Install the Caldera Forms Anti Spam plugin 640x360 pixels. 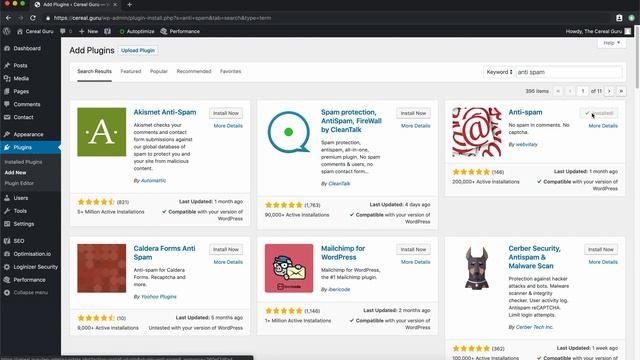tap(226, 249)
